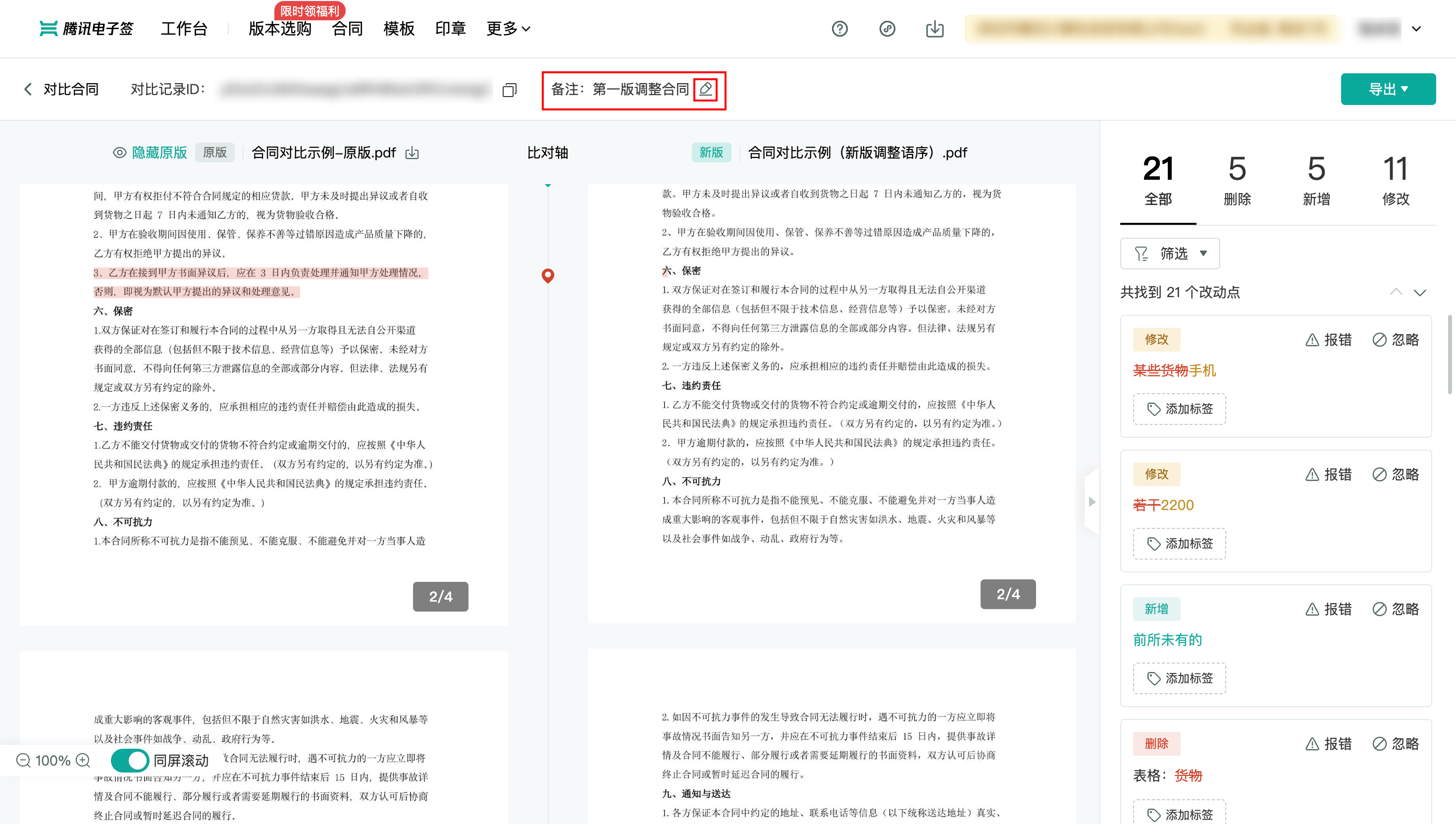Report error on 若干2200 change via 报错
Screen dimensions: 1456x824
(x=1328, y=474)
